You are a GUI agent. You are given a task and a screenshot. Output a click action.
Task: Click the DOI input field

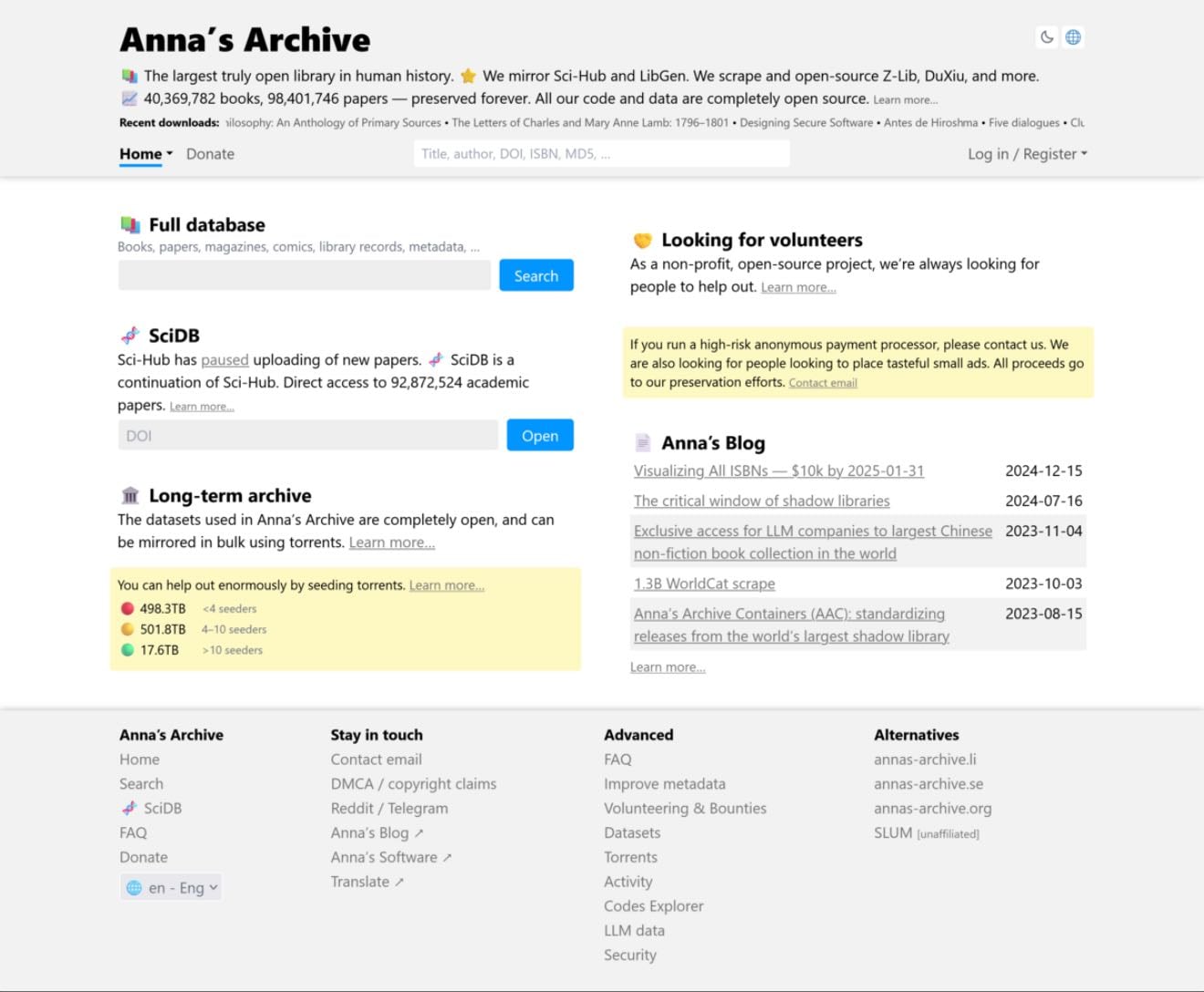click(x=308, y=436)
